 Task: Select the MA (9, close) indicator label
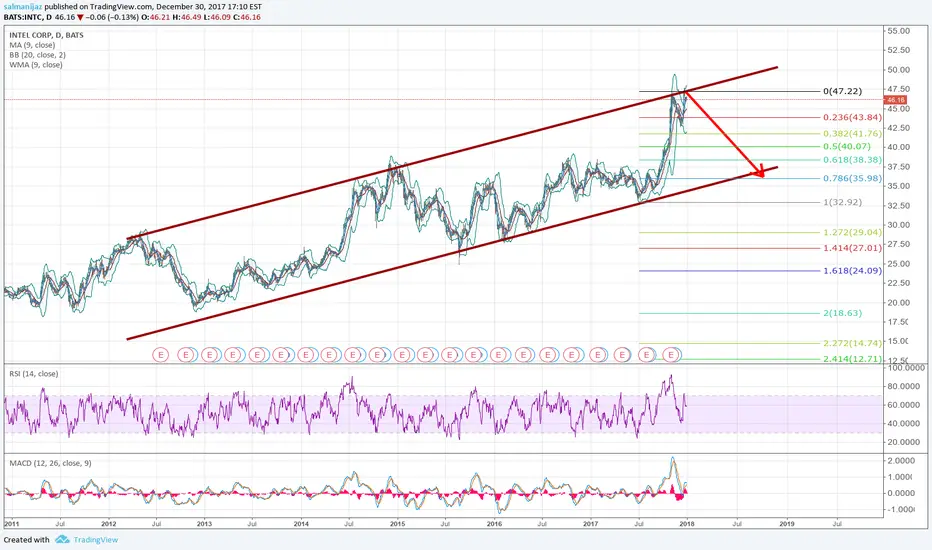click(x=32, y=45)
